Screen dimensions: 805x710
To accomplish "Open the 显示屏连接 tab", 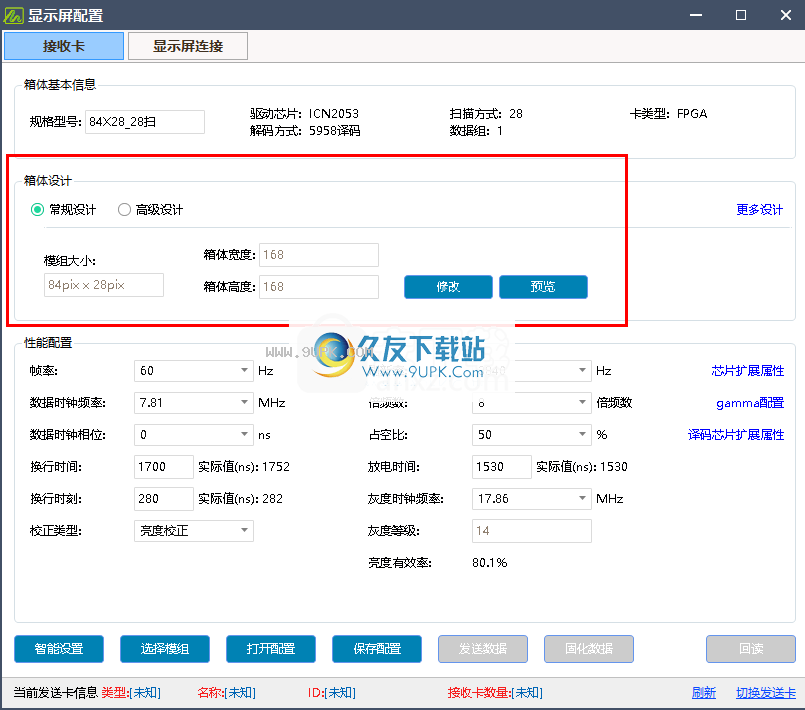I will click(188, 46).
